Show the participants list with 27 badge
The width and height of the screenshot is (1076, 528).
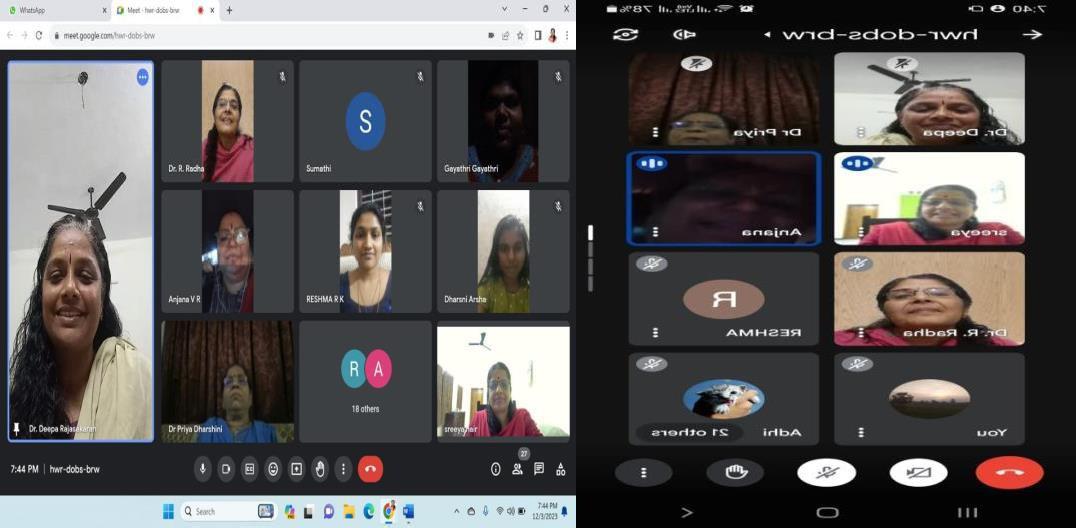click(x=517, y=469)
